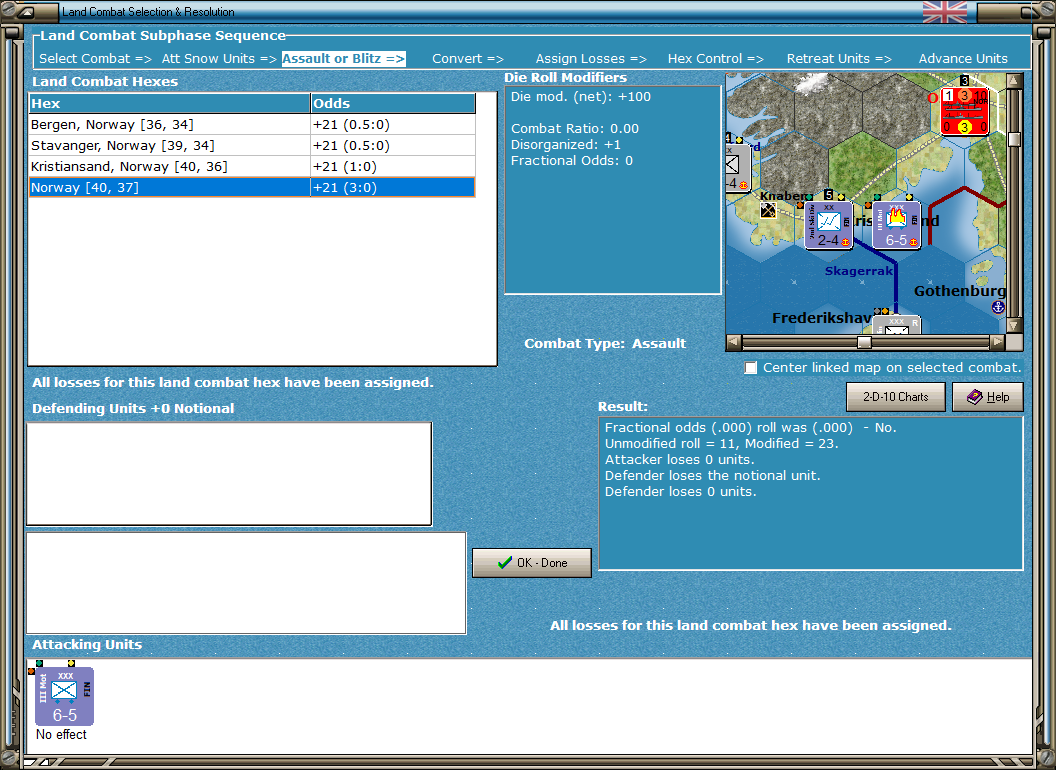Click the red Norwegian naval unit counter
Viewport: 1056px width, 770px height.
[964, 111]
